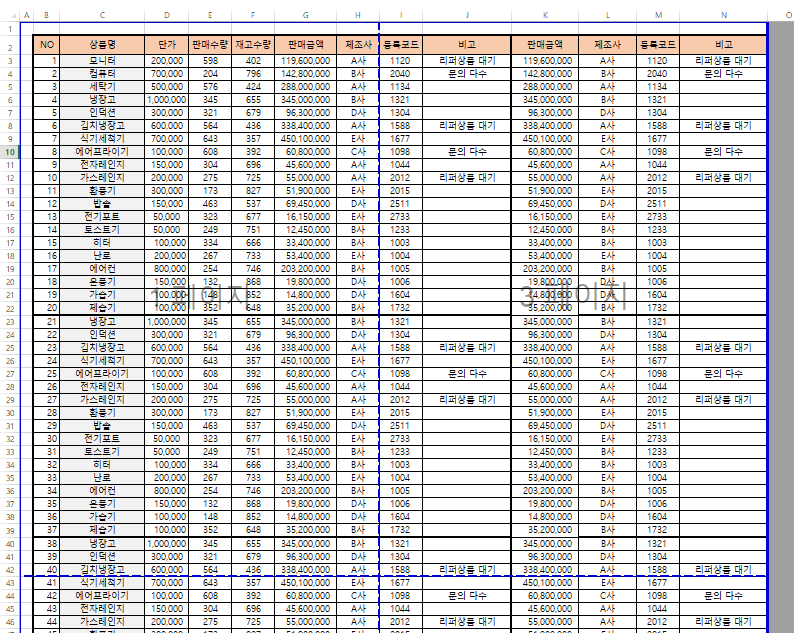
Task: Click NO value 40 in column B
Action: [47, 570]
